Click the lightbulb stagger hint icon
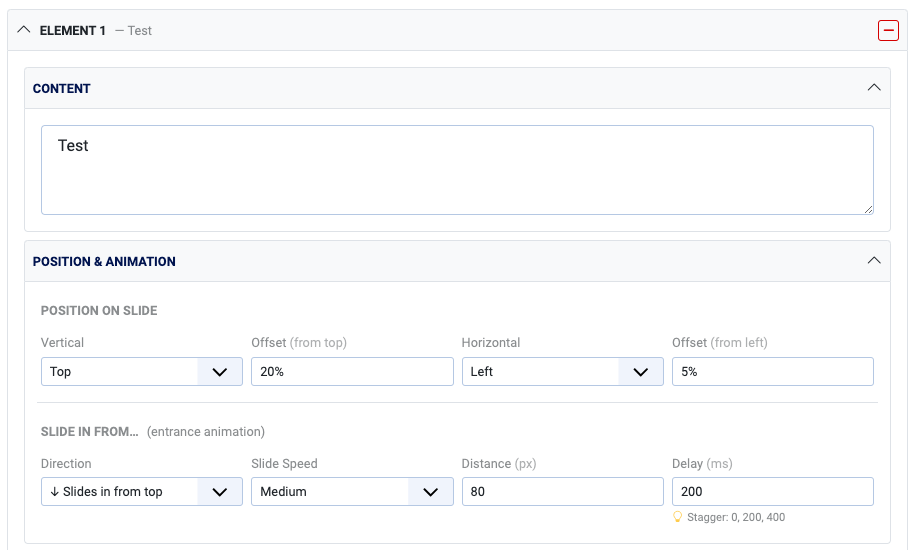 677,517
